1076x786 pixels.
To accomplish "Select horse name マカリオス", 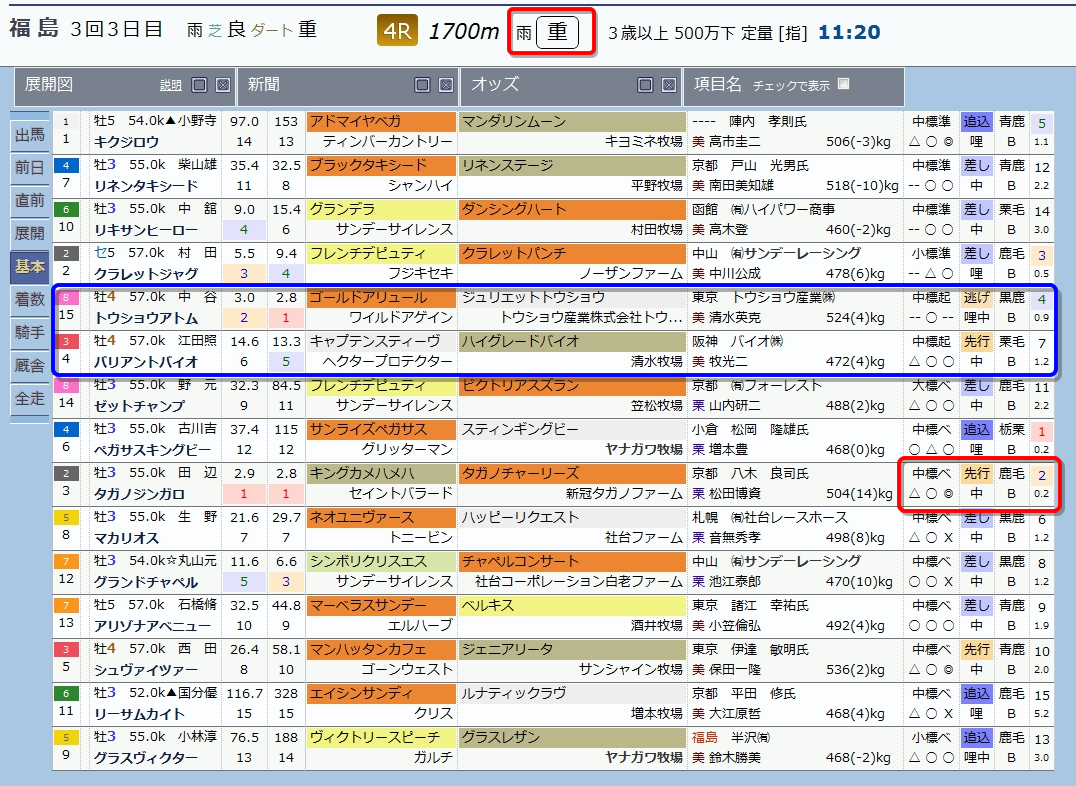I will [x=126, y=538].
